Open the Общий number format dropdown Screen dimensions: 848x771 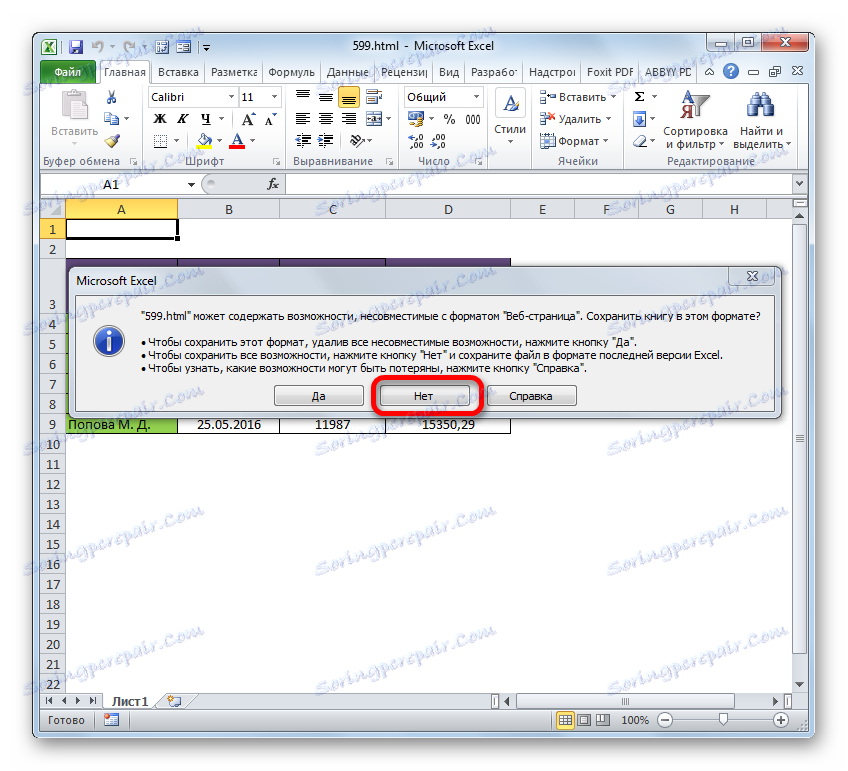(476, 97)
